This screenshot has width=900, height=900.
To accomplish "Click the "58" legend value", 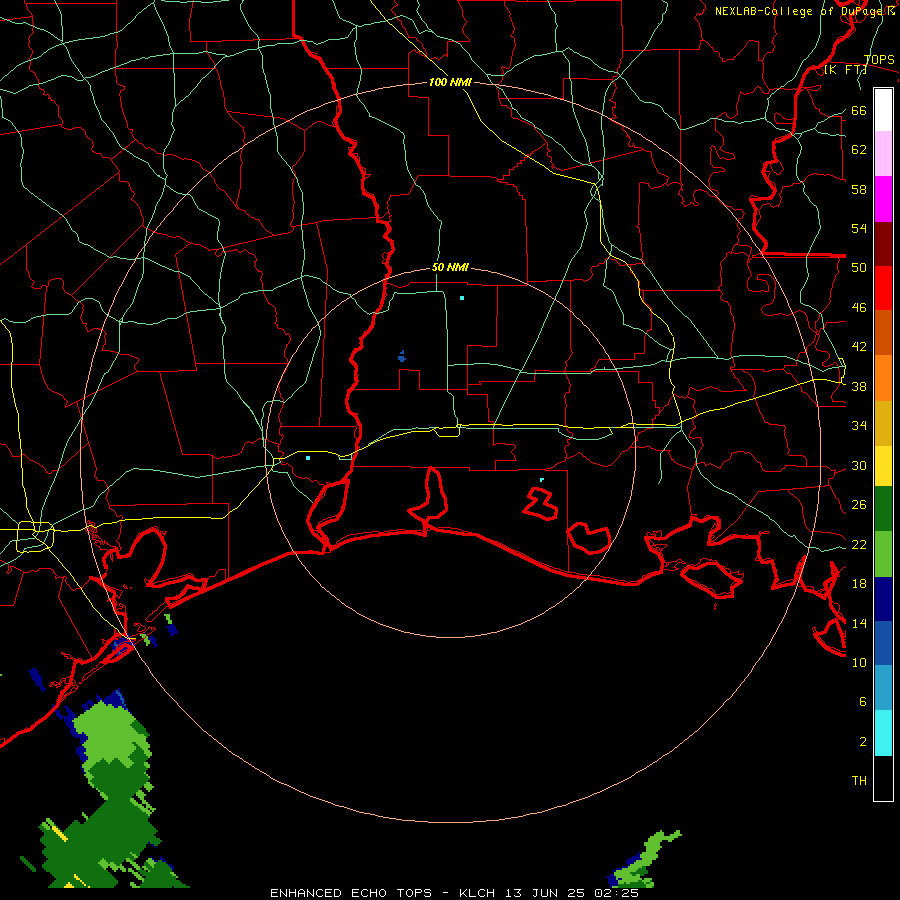I will pos(859,189).
